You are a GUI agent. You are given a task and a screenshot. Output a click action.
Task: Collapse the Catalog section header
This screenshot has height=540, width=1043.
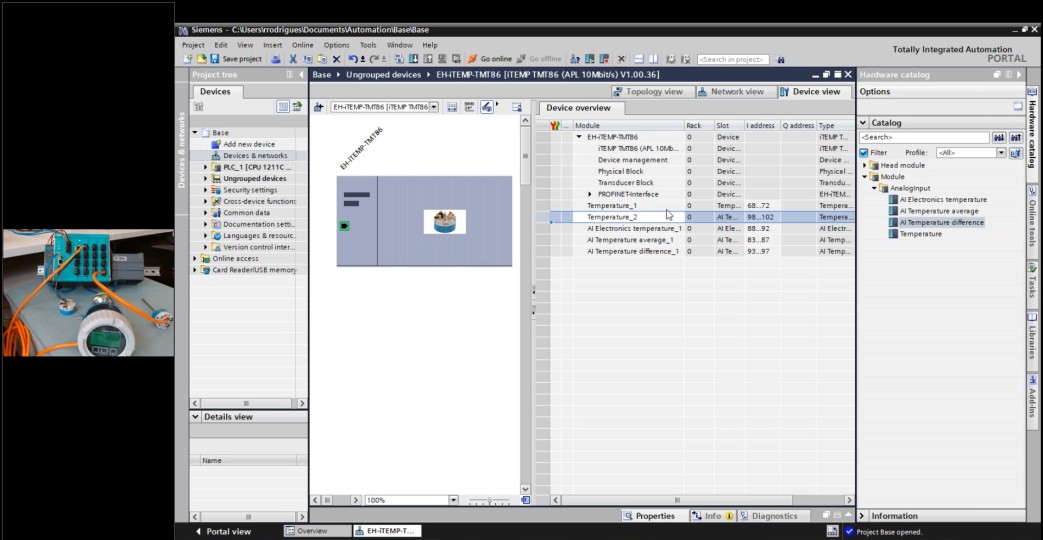point(863,122)
